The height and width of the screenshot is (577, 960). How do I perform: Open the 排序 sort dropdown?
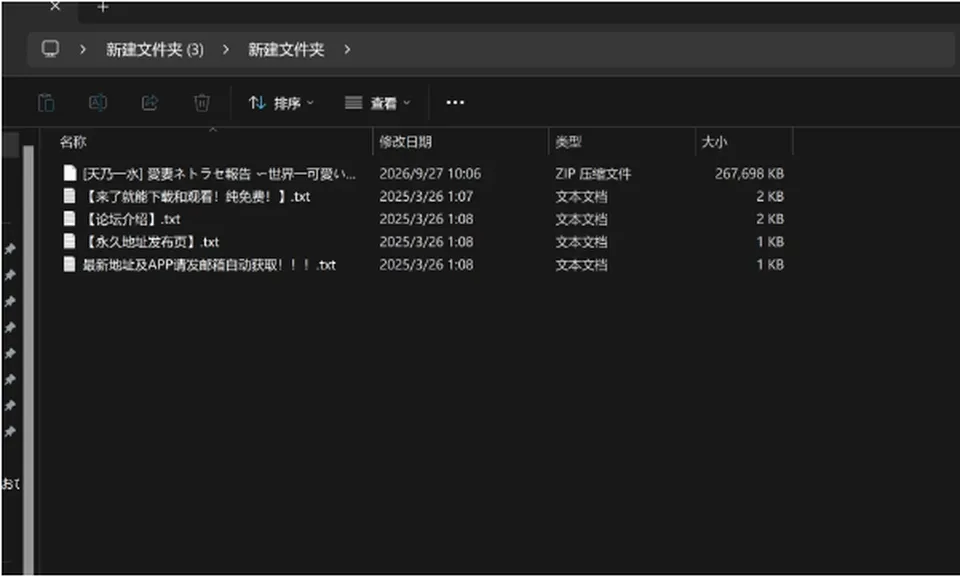(281, 103)
